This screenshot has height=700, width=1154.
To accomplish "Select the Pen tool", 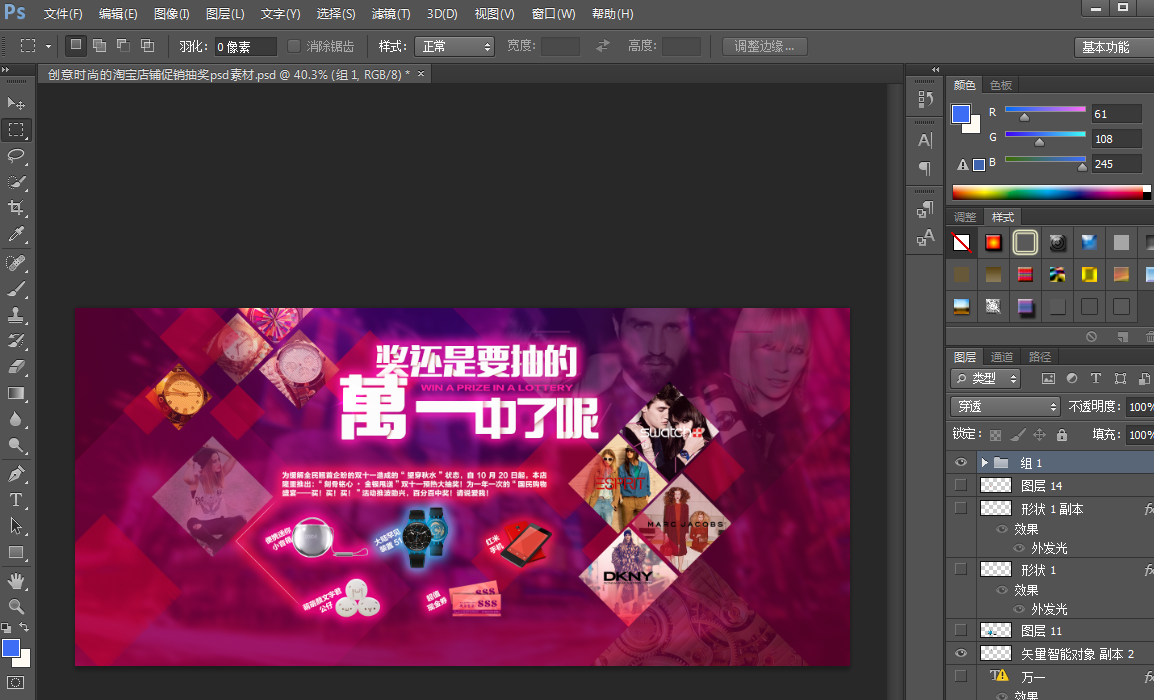I will click(15, 473).
